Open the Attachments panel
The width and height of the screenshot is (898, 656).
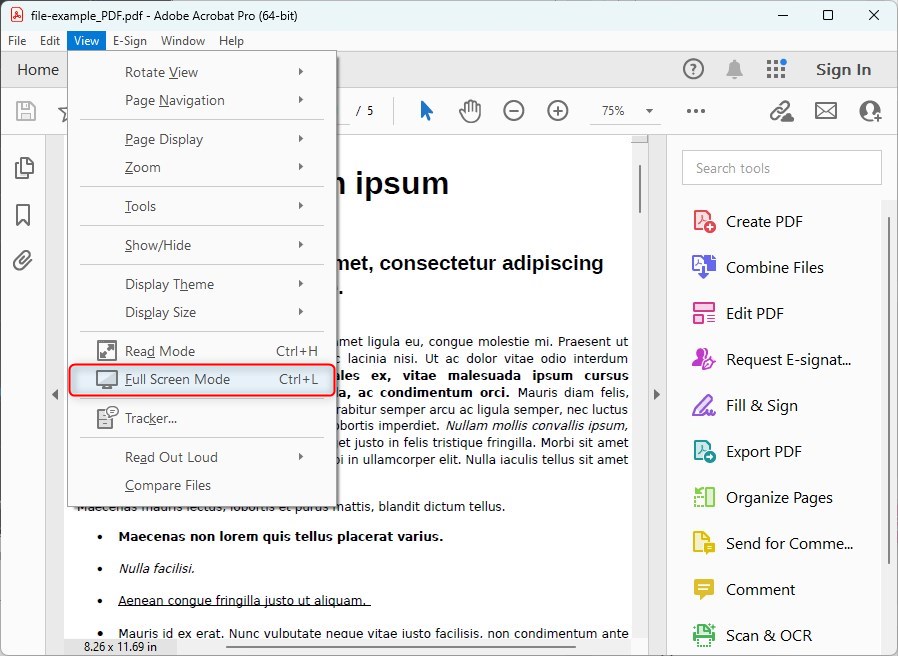(x=24, y=260)
